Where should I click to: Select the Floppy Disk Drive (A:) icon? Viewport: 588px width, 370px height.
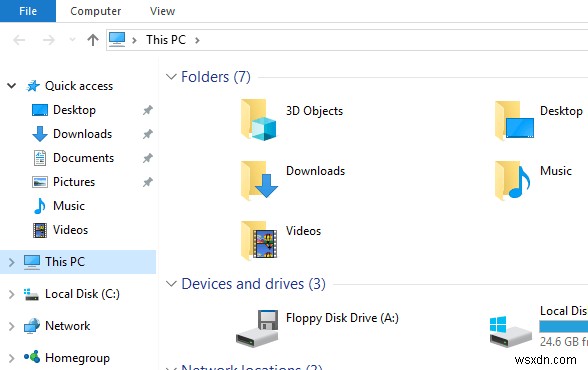point(257,328)
